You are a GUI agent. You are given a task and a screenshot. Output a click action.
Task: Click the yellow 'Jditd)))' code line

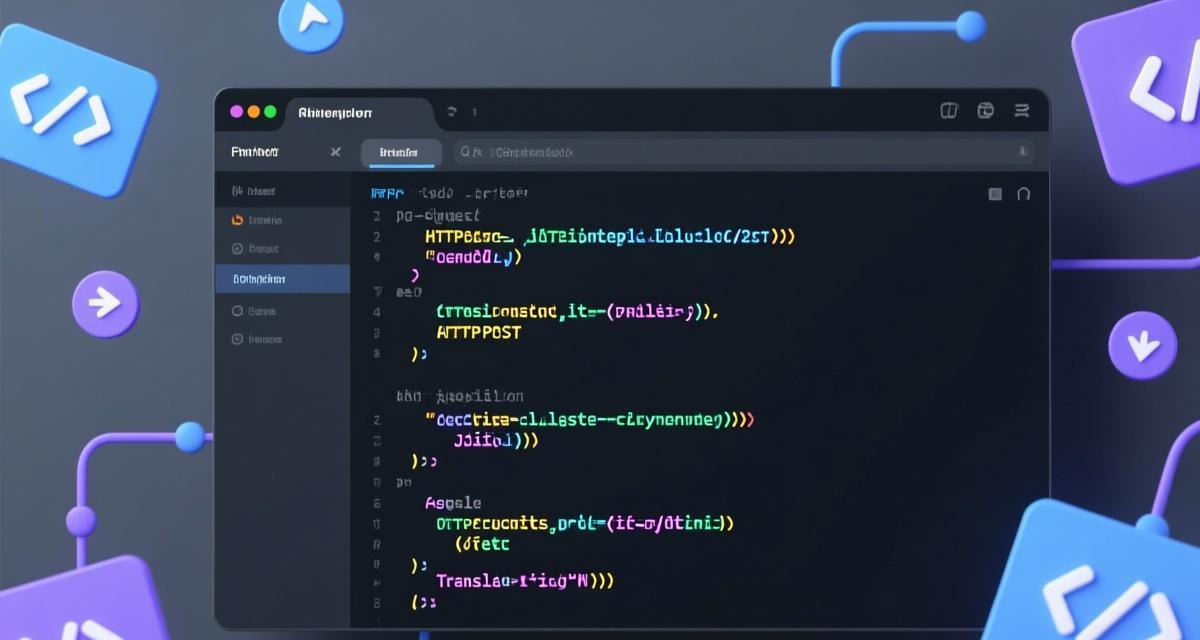click(496, 440)
